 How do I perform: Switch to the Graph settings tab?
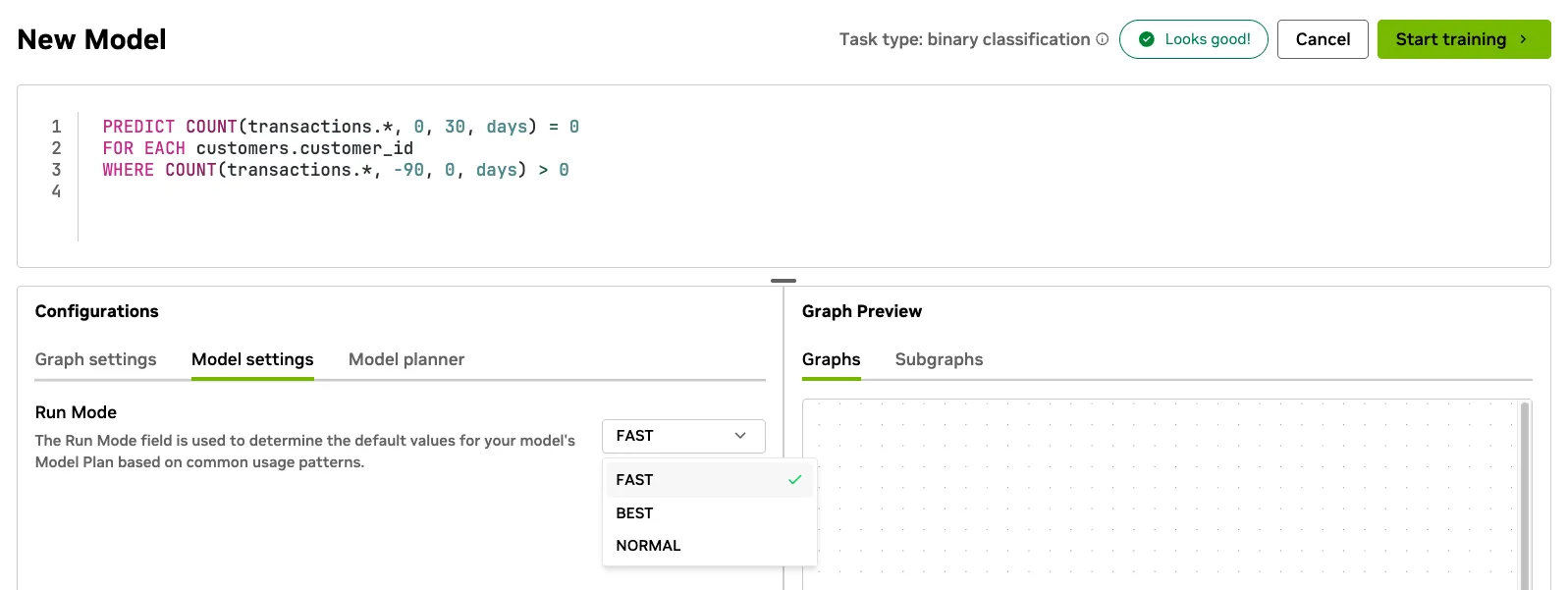96,359
